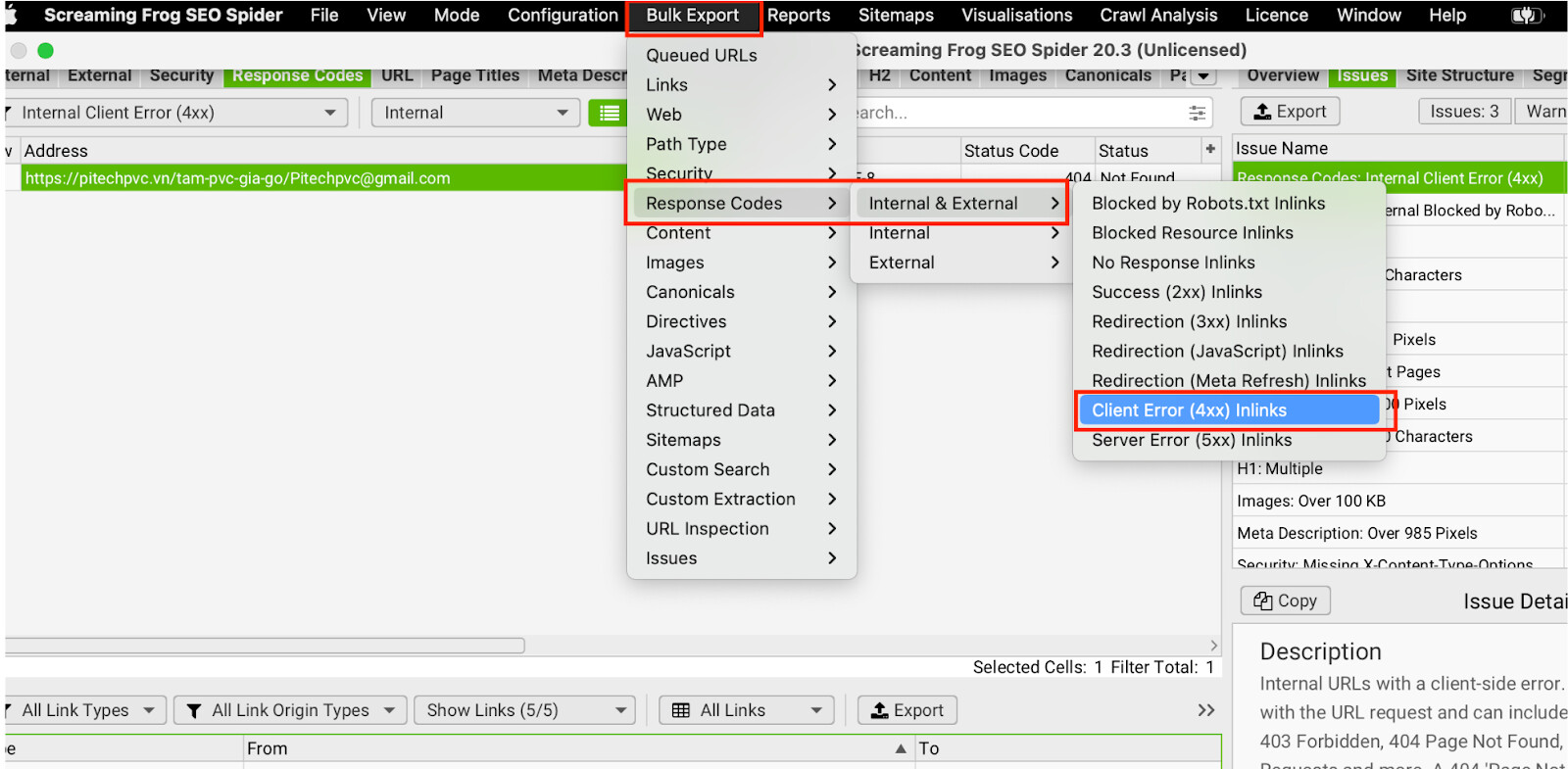
Task: Open the Internal scope dropdown
Action: [475, 113]
